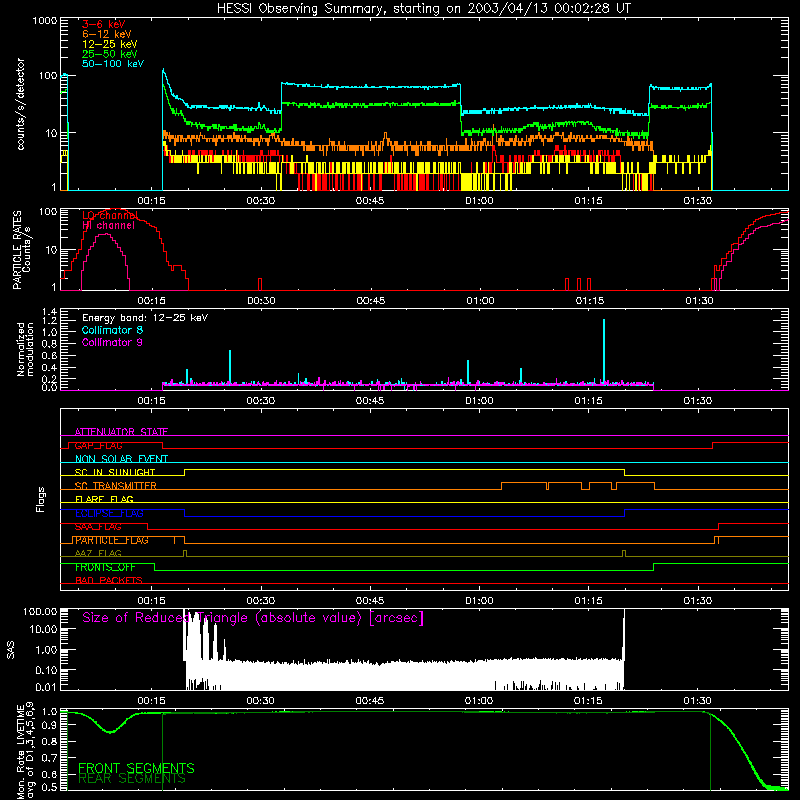The width and height of the screenshot is (800, 800).
Task: Click the 01:30 tick under the SAS plot
Action: [x=697, y=701]
